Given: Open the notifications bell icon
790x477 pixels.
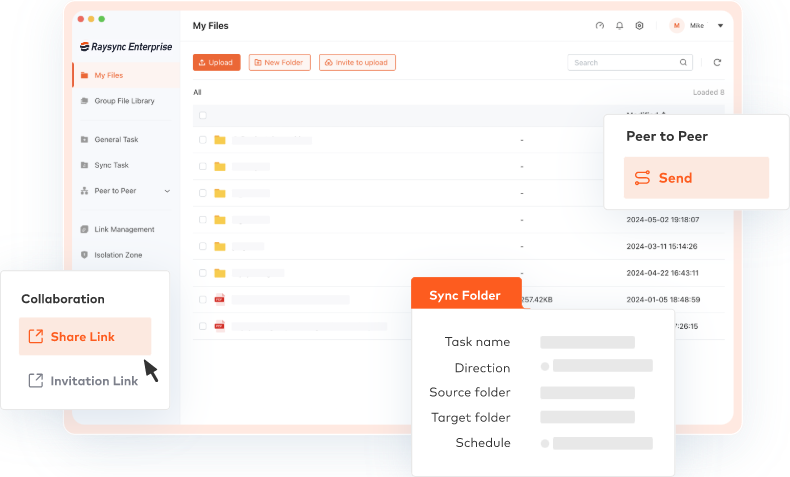Looking at the screenshot, I should [x=619, y=26].
